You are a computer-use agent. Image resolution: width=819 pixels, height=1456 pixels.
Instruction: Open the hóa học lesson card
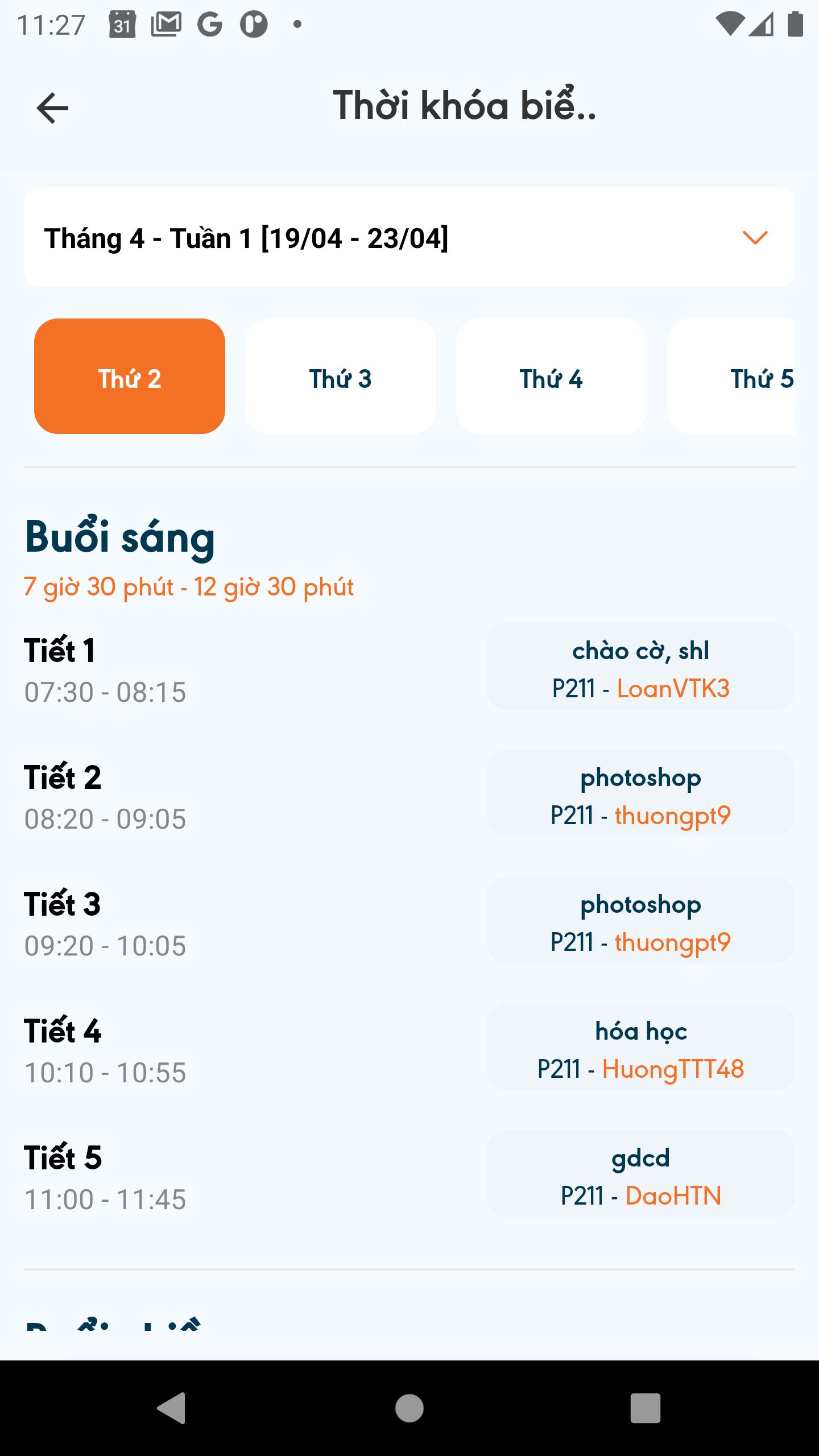point(641,1047)
